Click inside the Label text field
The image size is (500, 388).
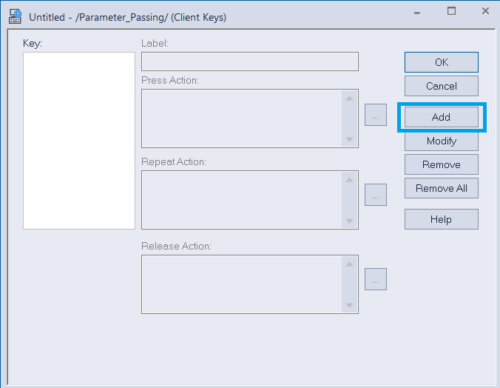(250, 61)
